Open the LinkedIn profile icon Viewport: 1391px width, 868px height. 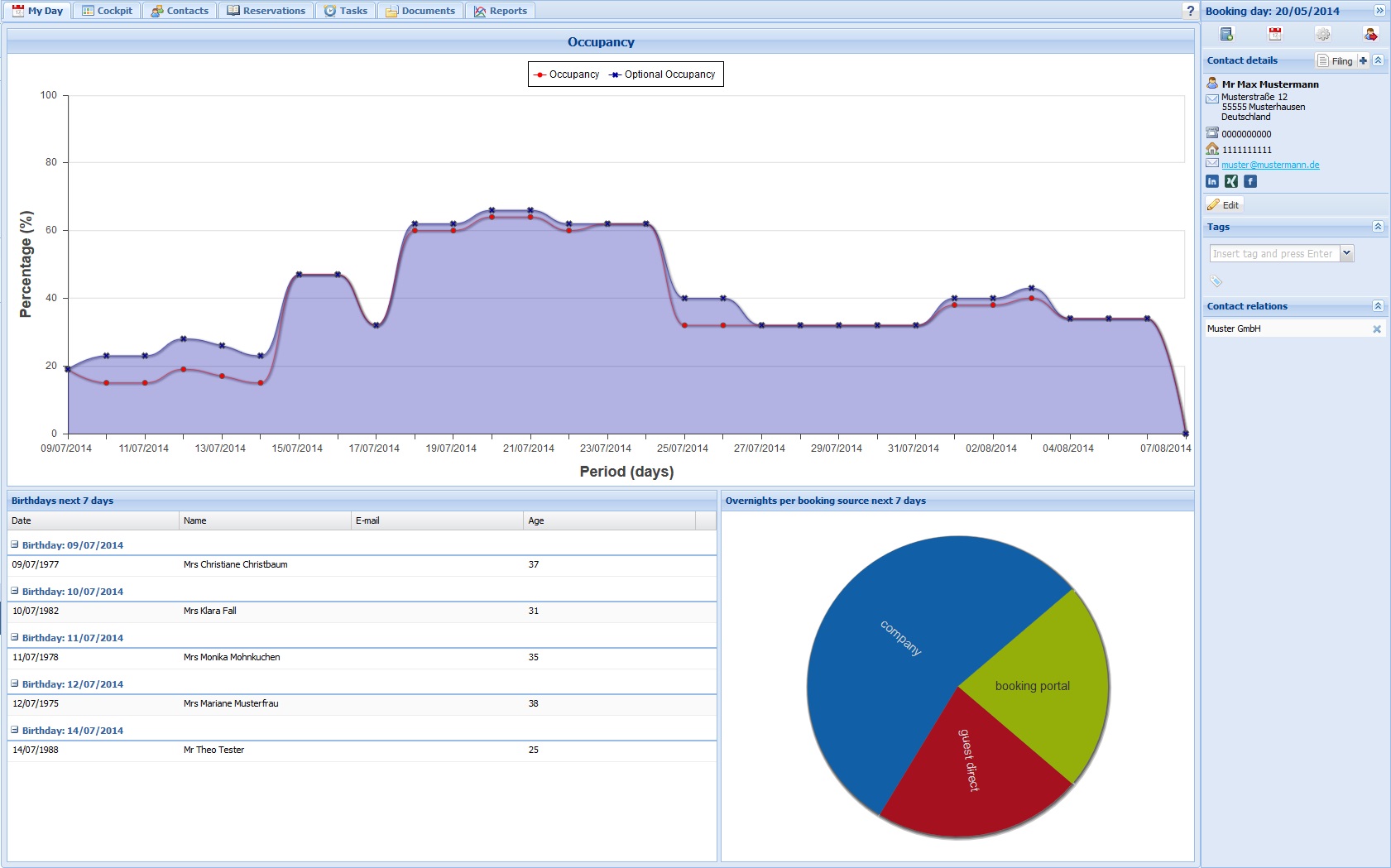(x=1212, y=181)
